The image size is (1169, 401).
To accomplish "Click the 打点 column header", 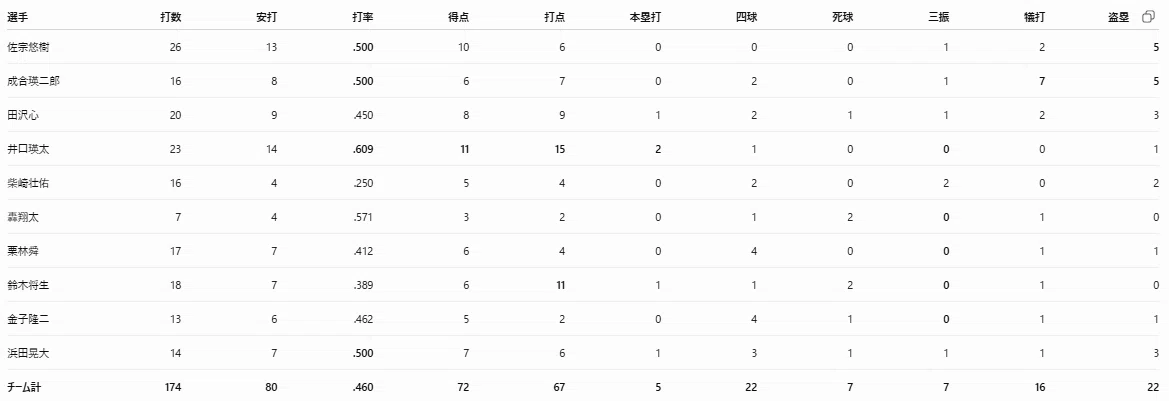I will [555, 16].
